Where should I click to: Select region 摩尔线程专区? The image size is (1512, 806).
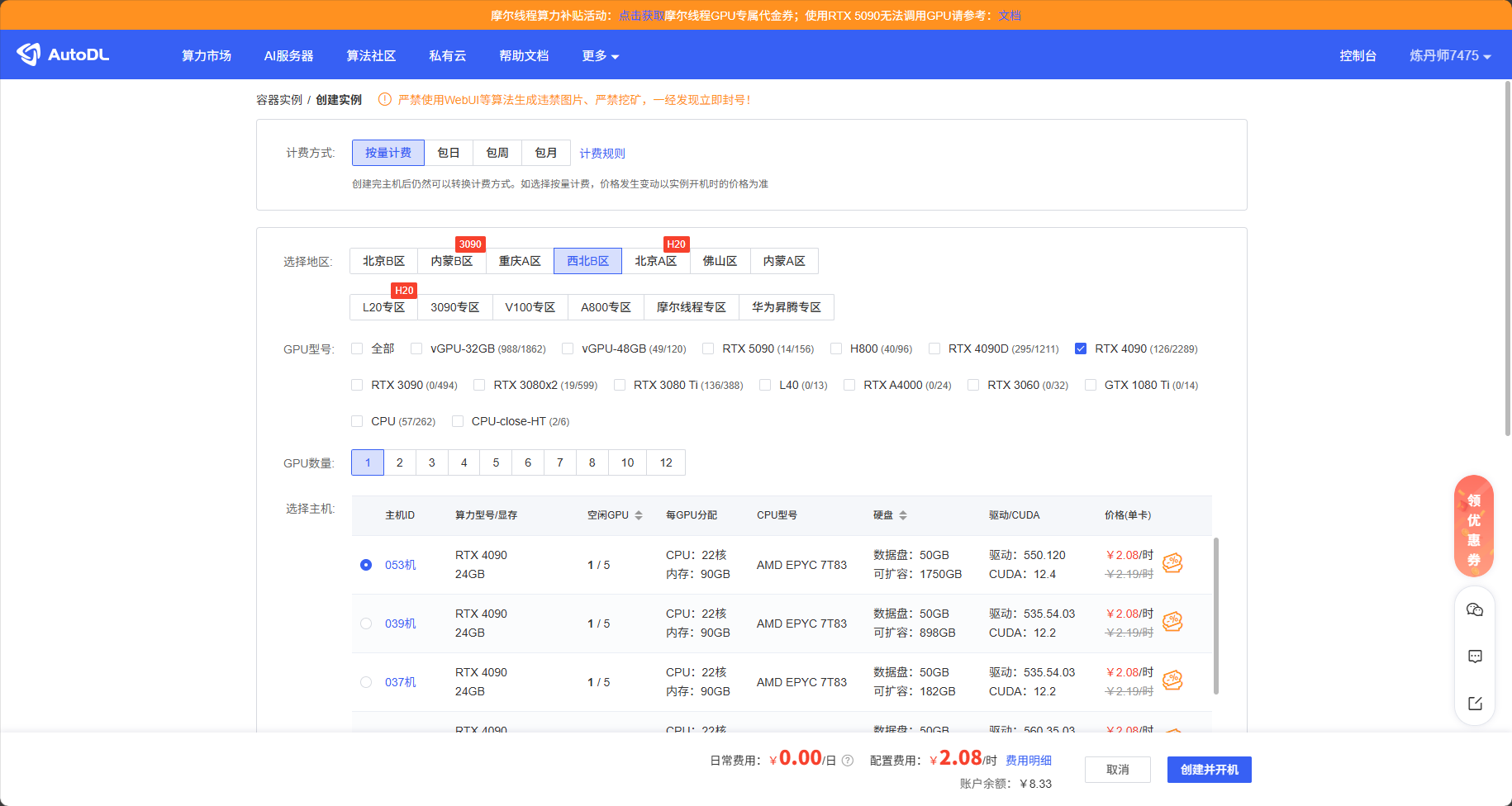[x=692, y=307]
